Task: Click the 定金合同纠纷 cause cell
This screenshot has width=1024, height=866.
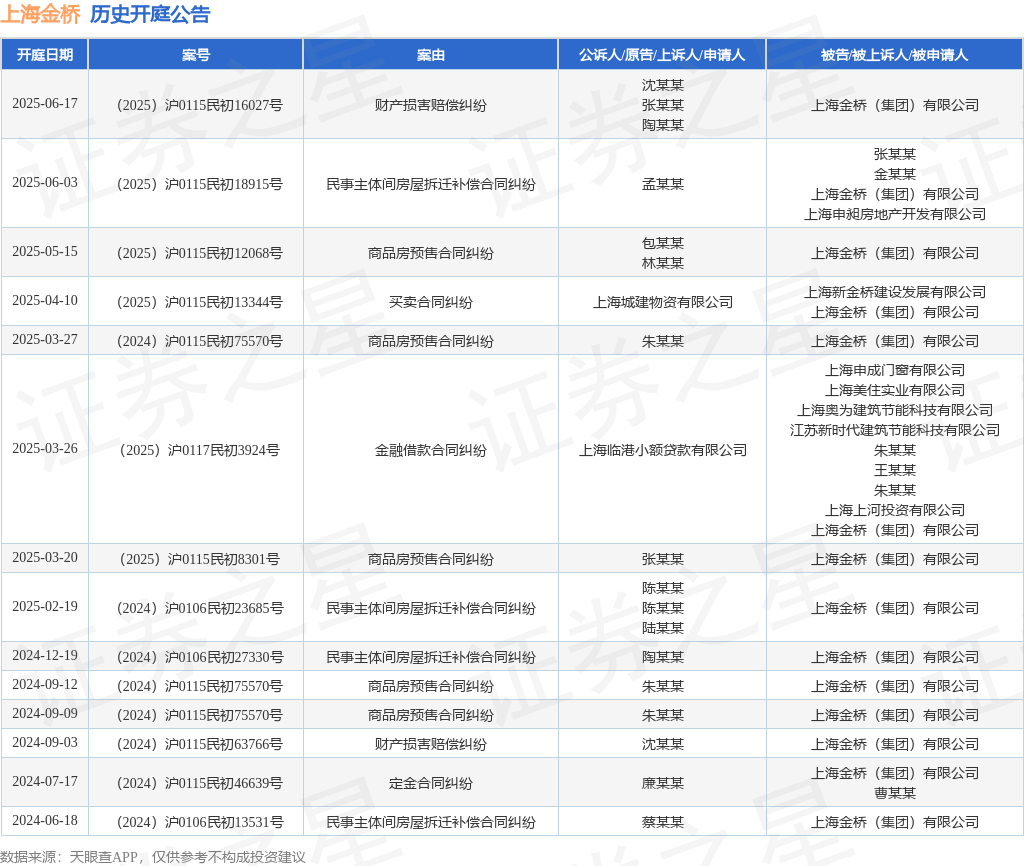Action: (x=430, y=783)
